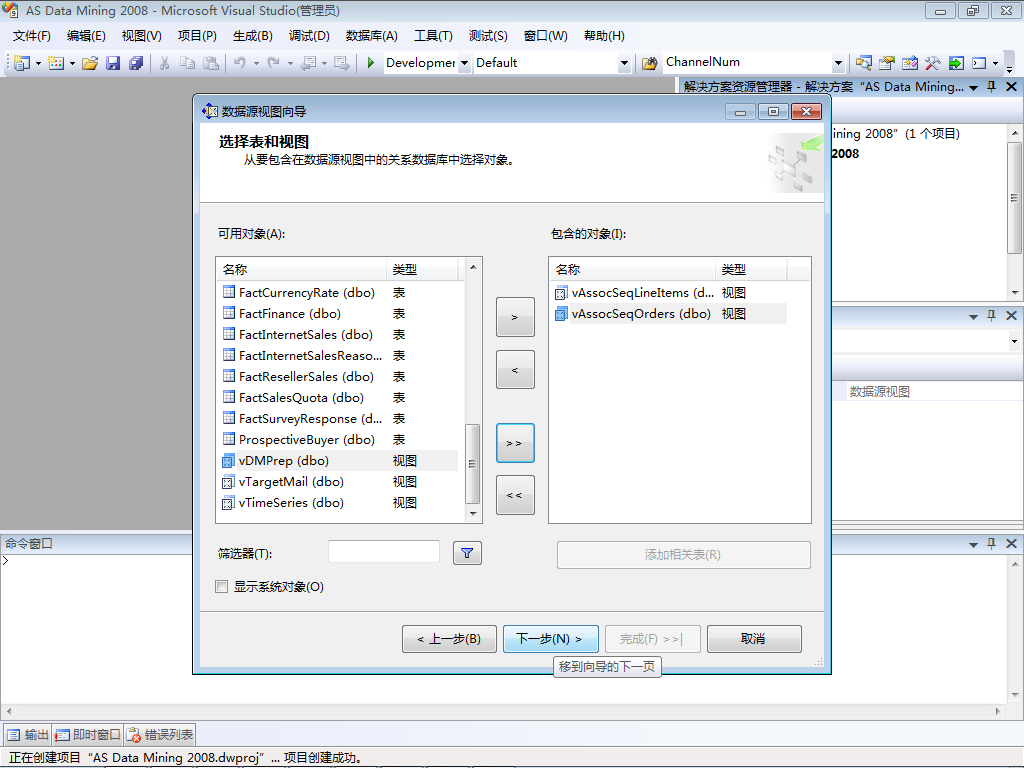Open the Toolbox hammer-wrench icon

point(933,63)
